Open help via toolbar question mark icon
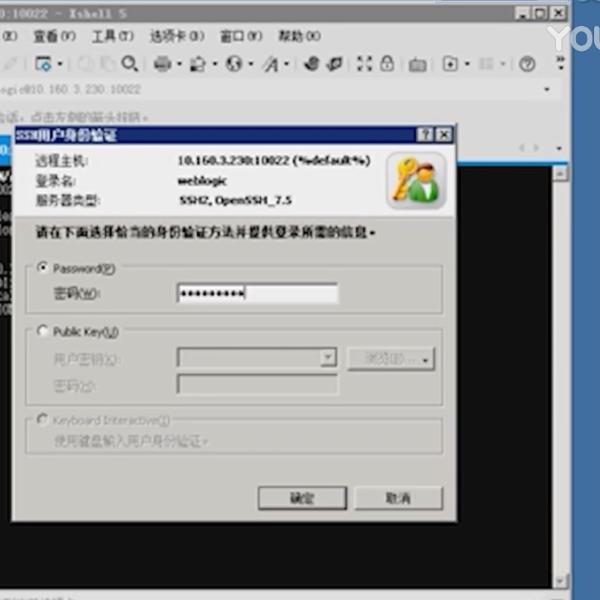600x600 pixels. pyautogui.click(x=527, y=64)
